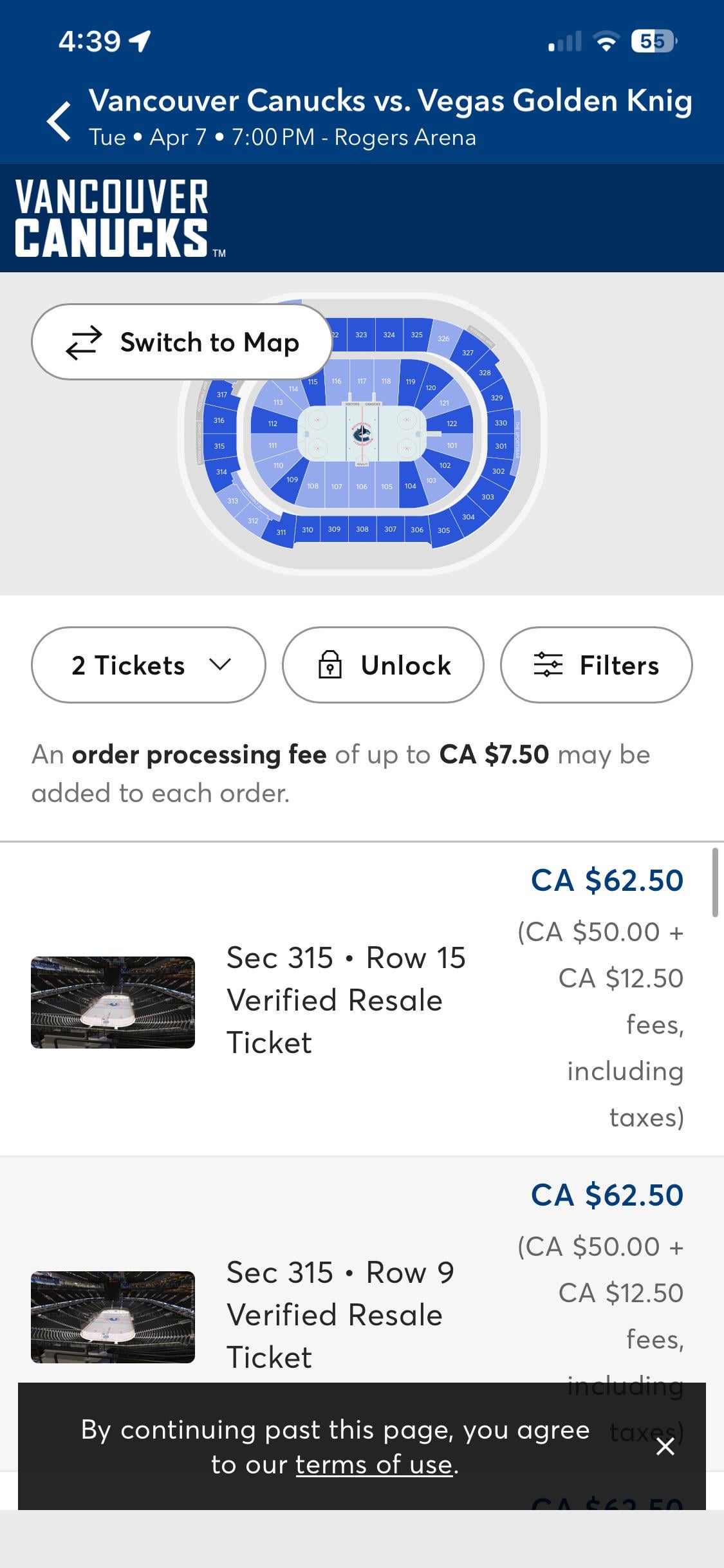Open the terms of use link
The image size is (724, 1568).
(374, 1464)
